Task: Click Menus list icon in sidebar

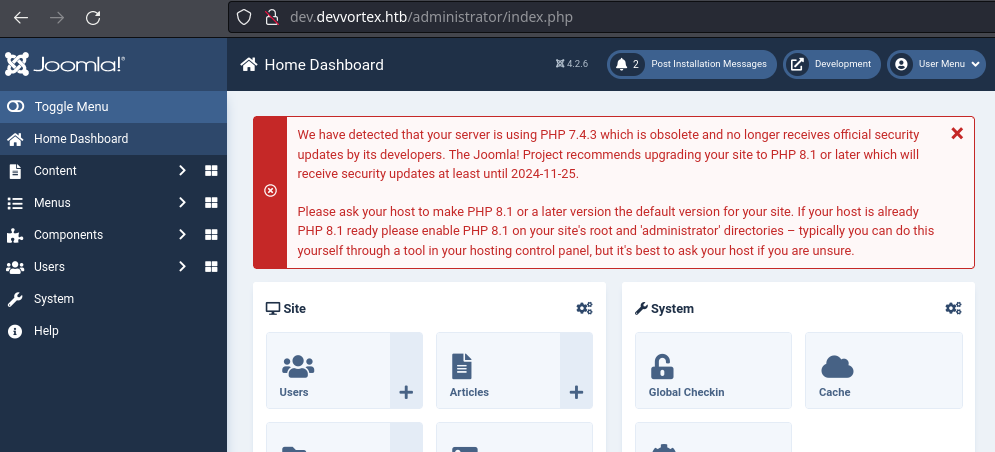Action: (x=15, y=203)
